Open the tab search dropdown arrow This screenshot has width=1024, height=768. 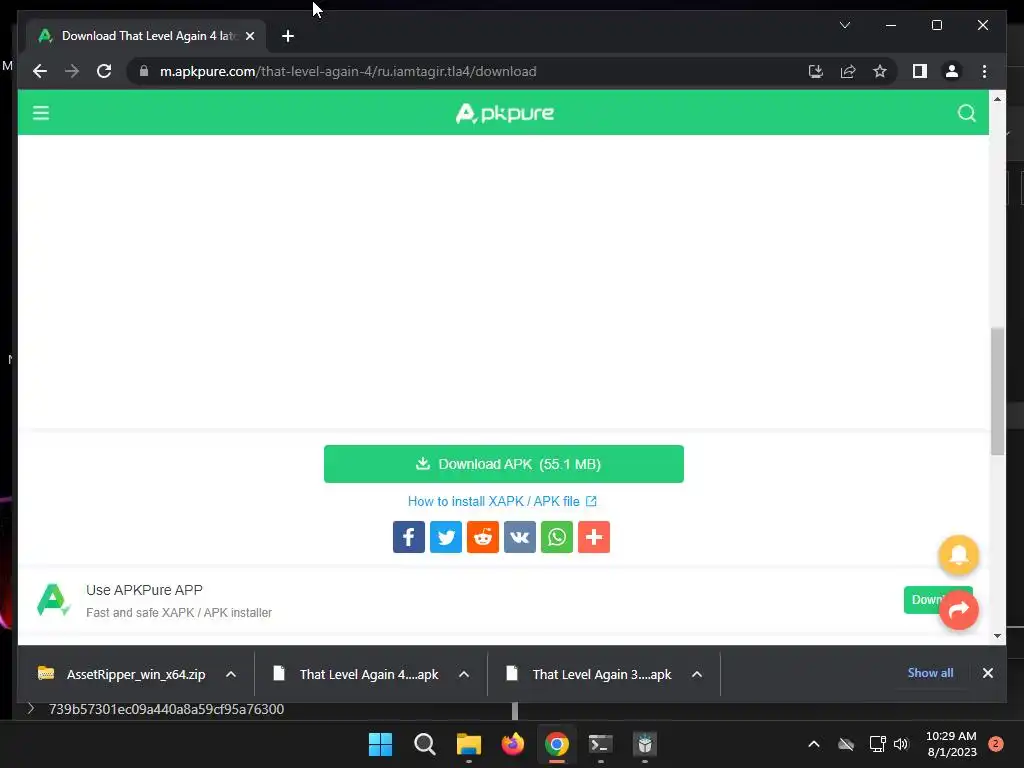[x=844, y=25]
